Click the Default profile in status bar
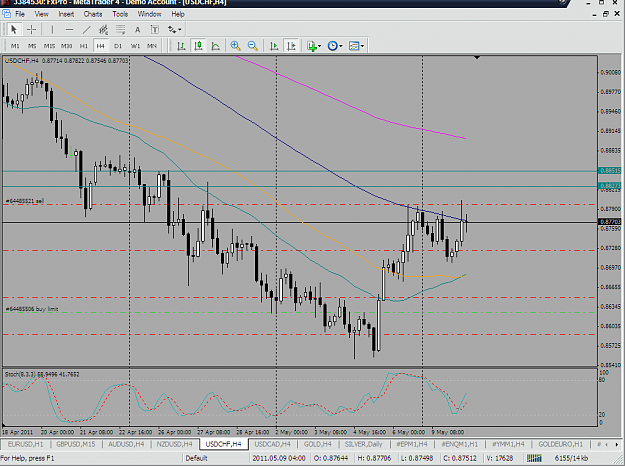Viewport: 625px width, 466px height. pos(197,458)
